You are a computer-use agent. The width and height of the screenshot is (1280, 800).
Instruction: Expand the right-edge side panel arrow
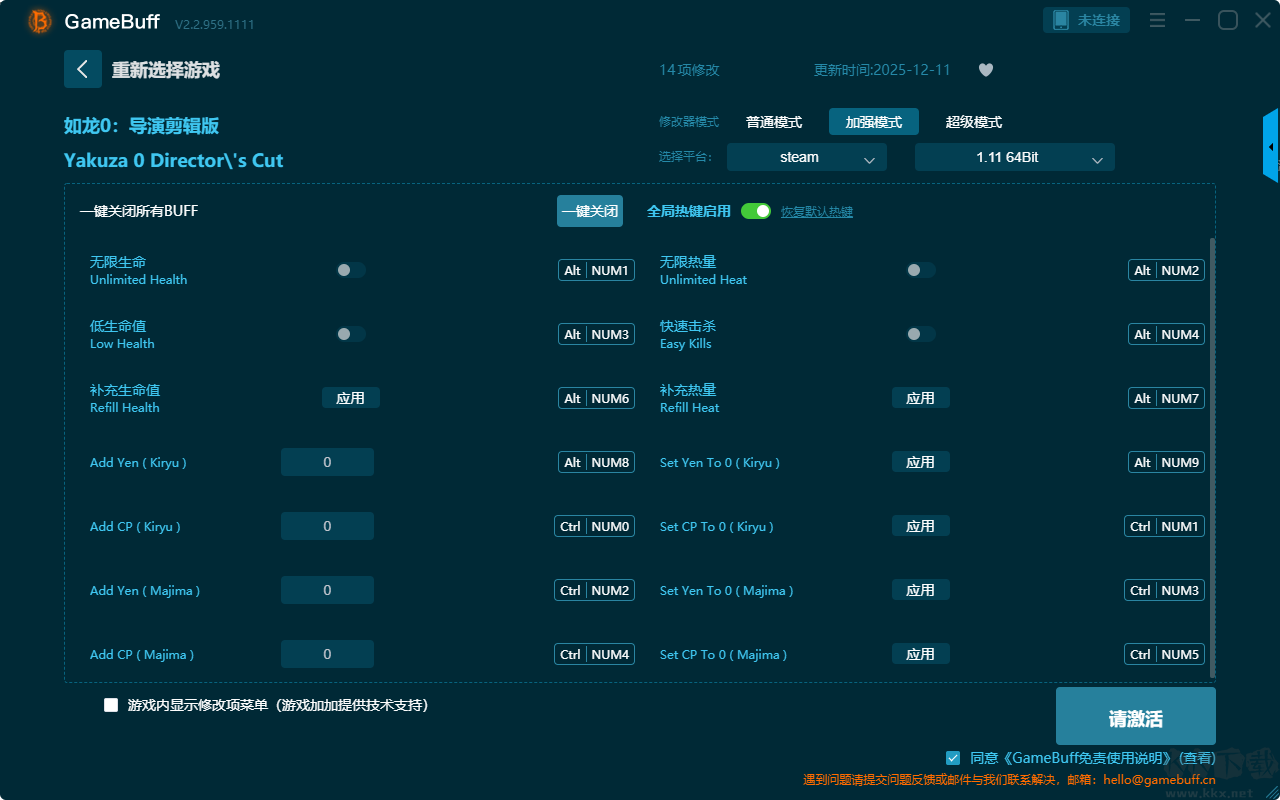pos(1271,147)
